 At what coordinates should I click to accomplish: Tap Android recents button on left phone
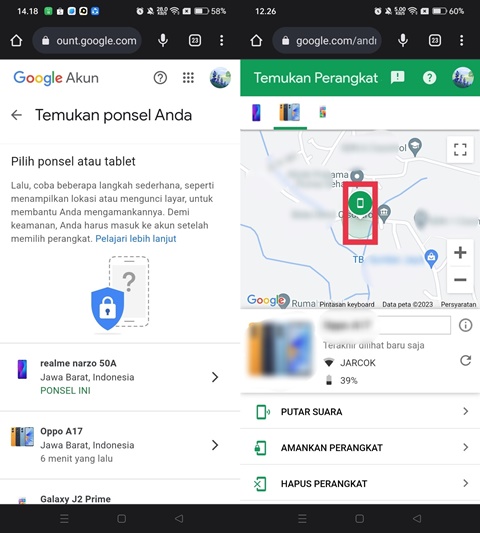(x=64, y=518)
